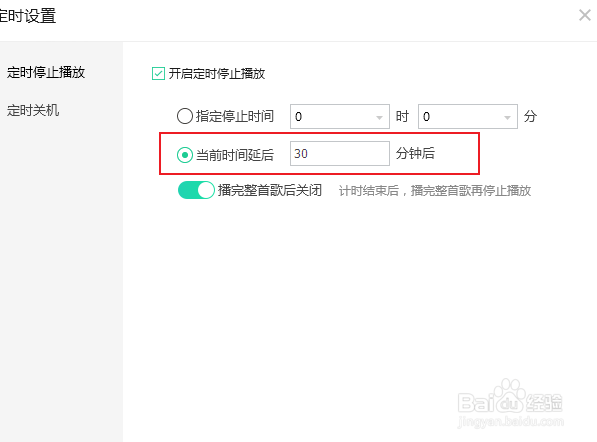Select the 当前时间延后 radio button
This screenshot has width=597, height=442.
click(185, 155)
